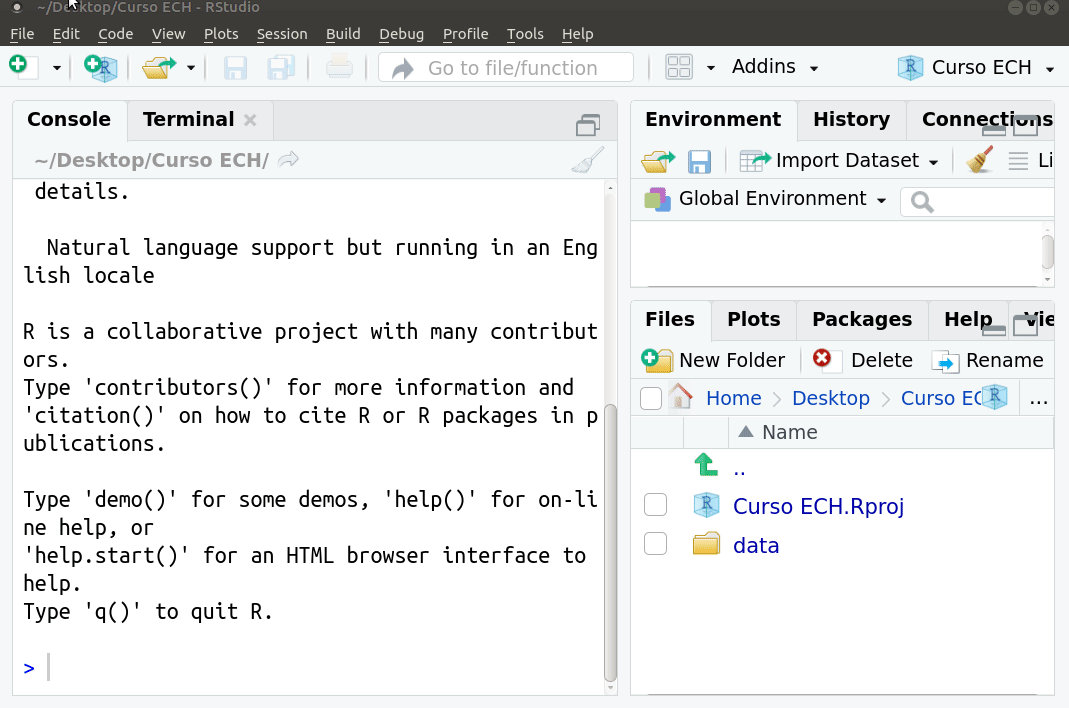Toggle the select-all checkbox beside Home

tap(651, 398)
